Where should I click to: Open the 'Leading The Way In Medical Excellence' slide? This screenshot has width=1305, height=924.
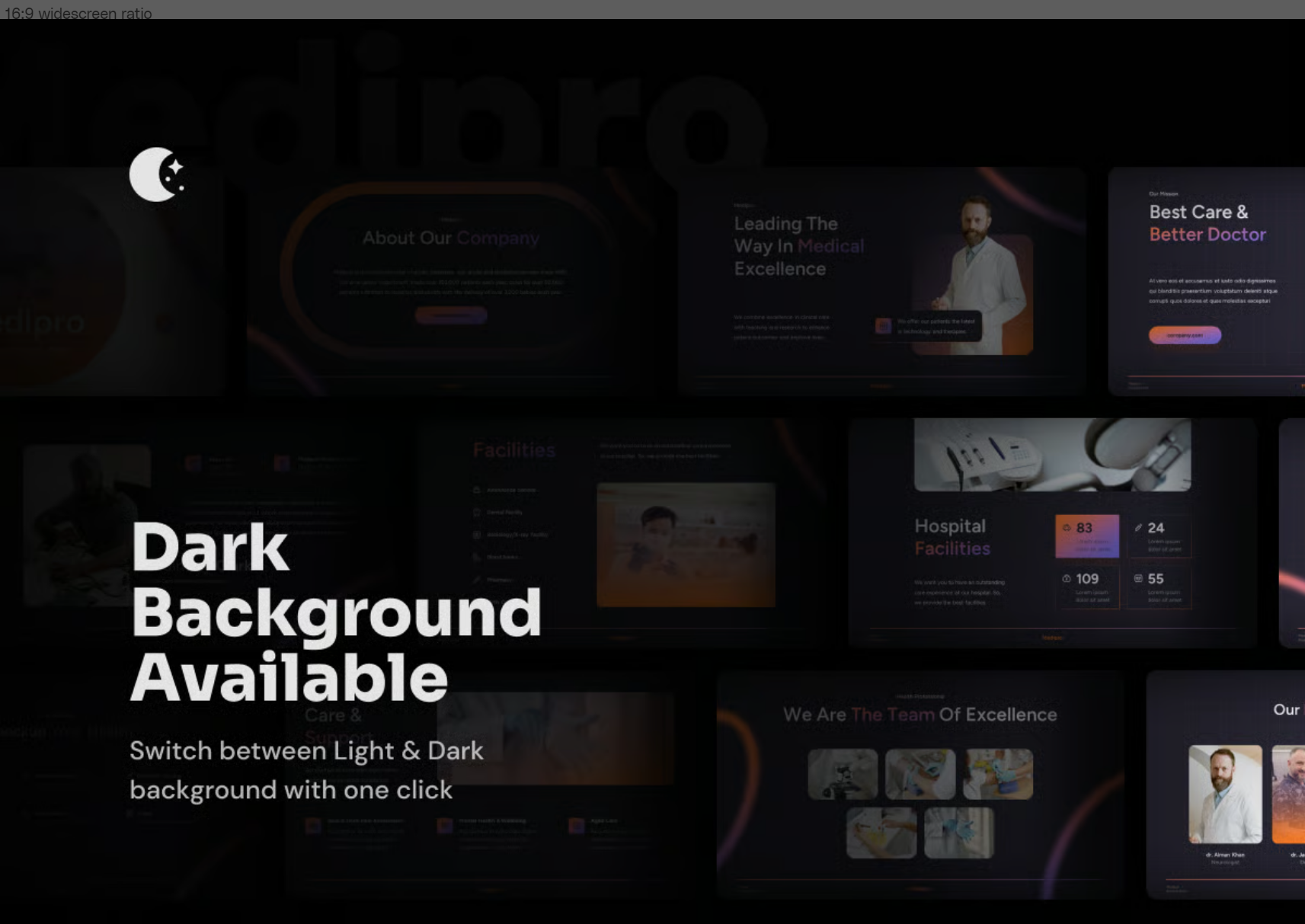point(881,281)
